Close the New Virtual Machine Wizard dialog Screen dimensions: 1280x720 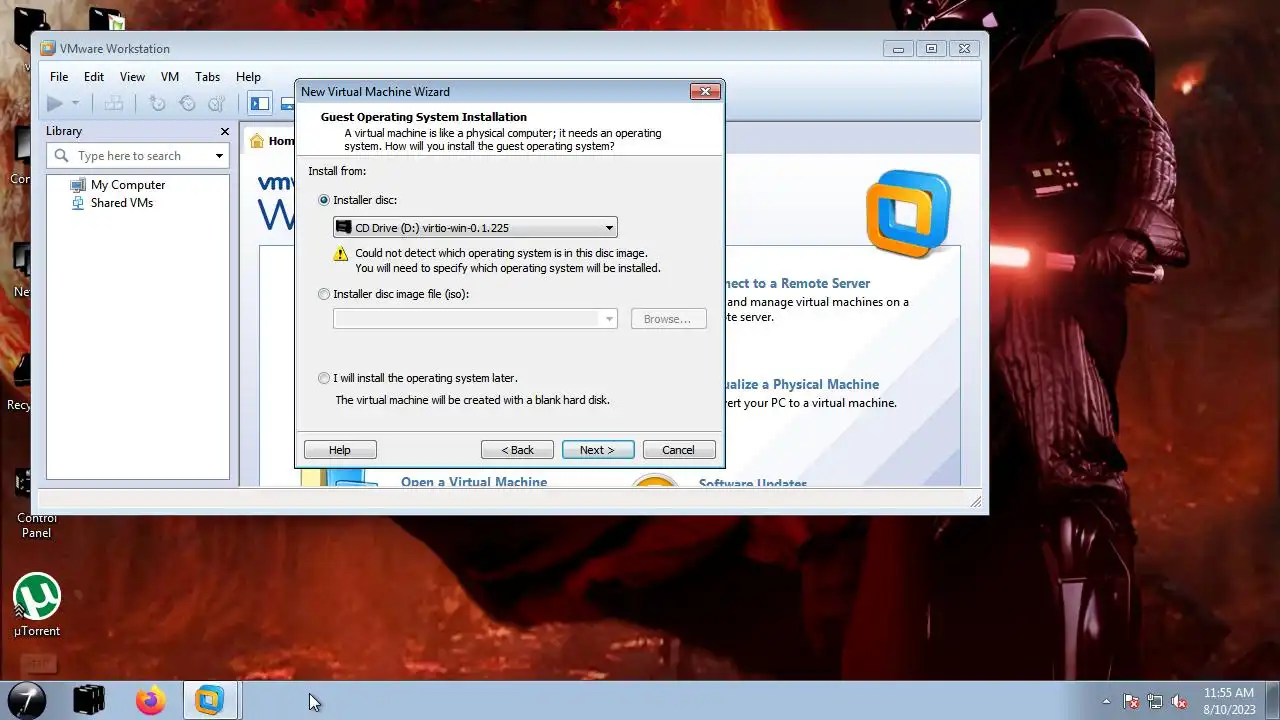pyautogui.click(x=705, y=91)
